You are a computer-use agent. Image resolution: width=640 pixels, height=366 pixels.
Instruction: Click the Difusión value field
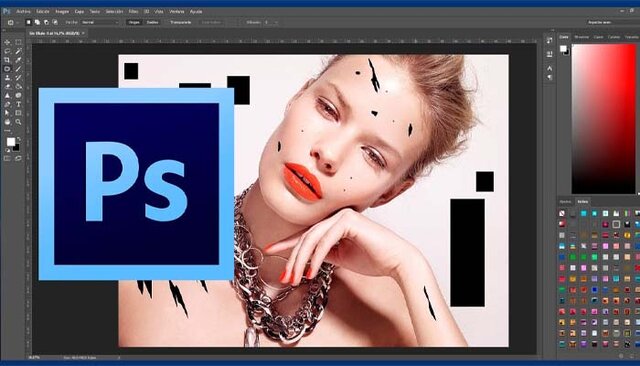pyautogui.click(x=267, y=22)
